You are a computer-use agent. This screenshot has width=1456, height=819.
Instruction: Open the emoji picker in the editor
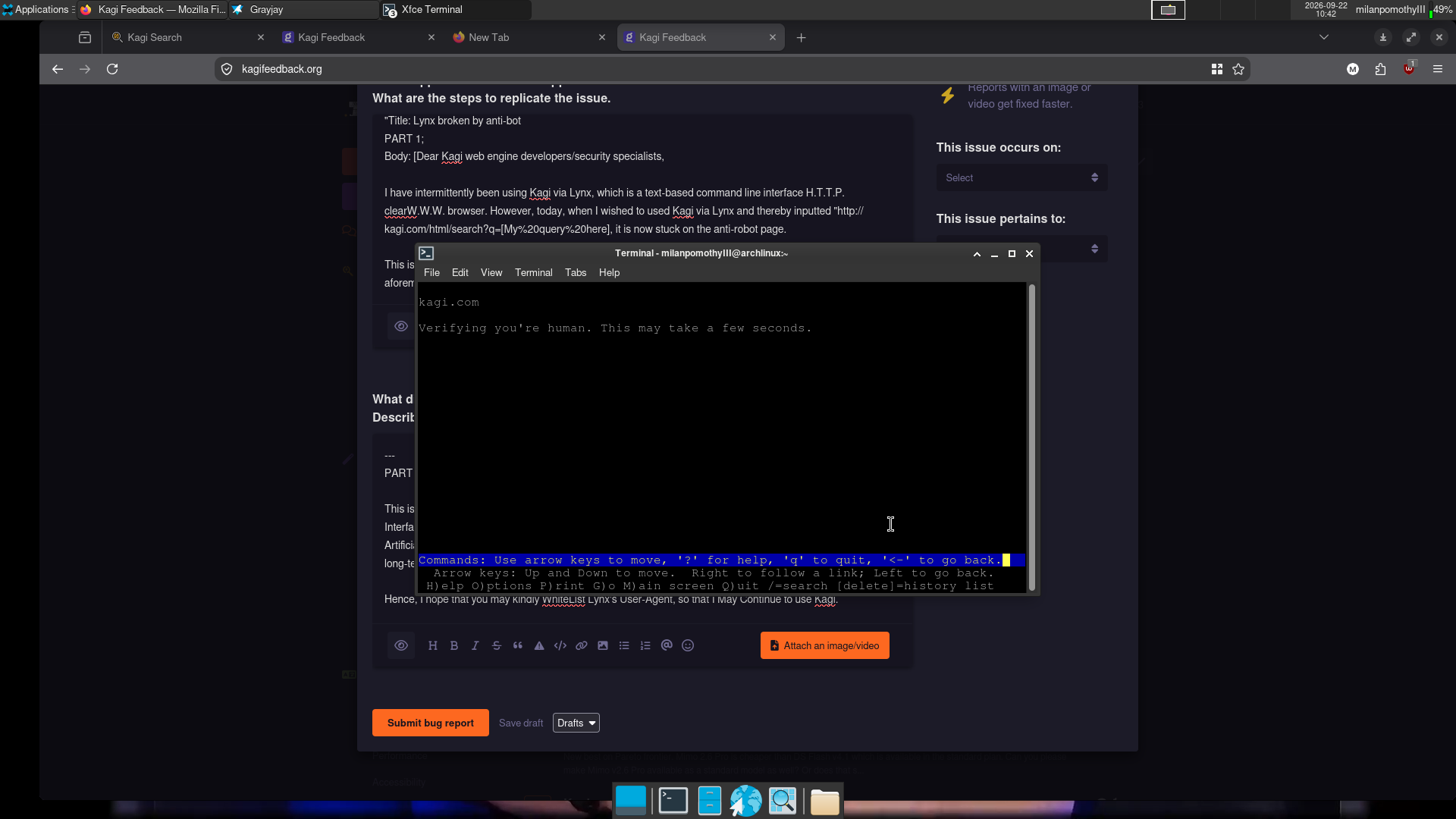coord(688,645)
